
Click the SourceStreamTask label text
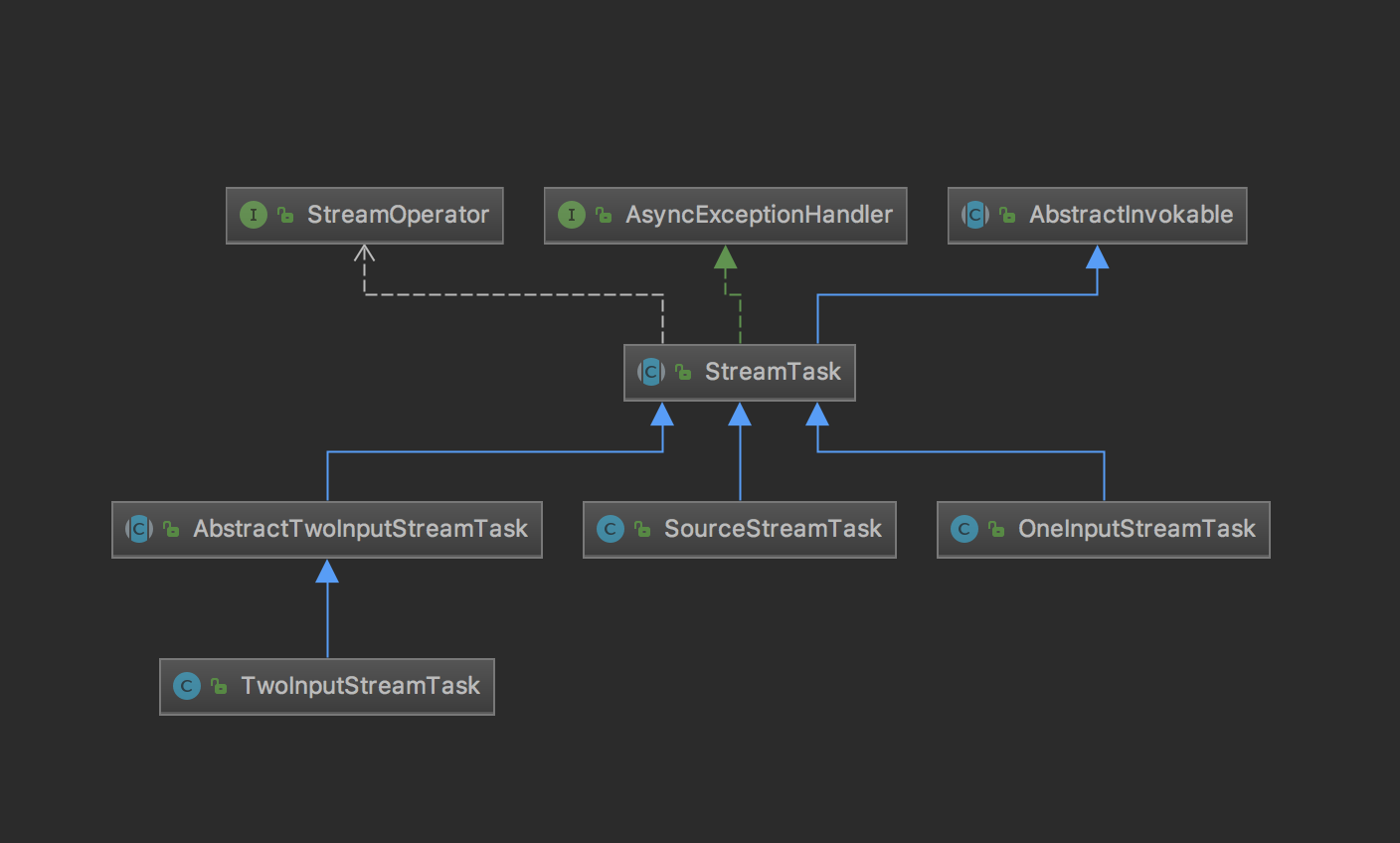(x=773, y=529)
